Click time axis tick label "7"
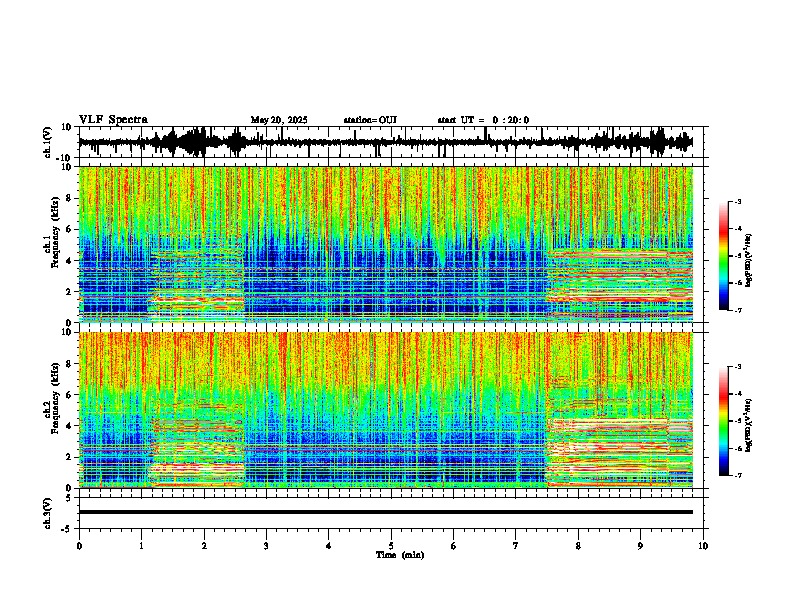This screenshot has height=612, width=792. pos(516,546)
